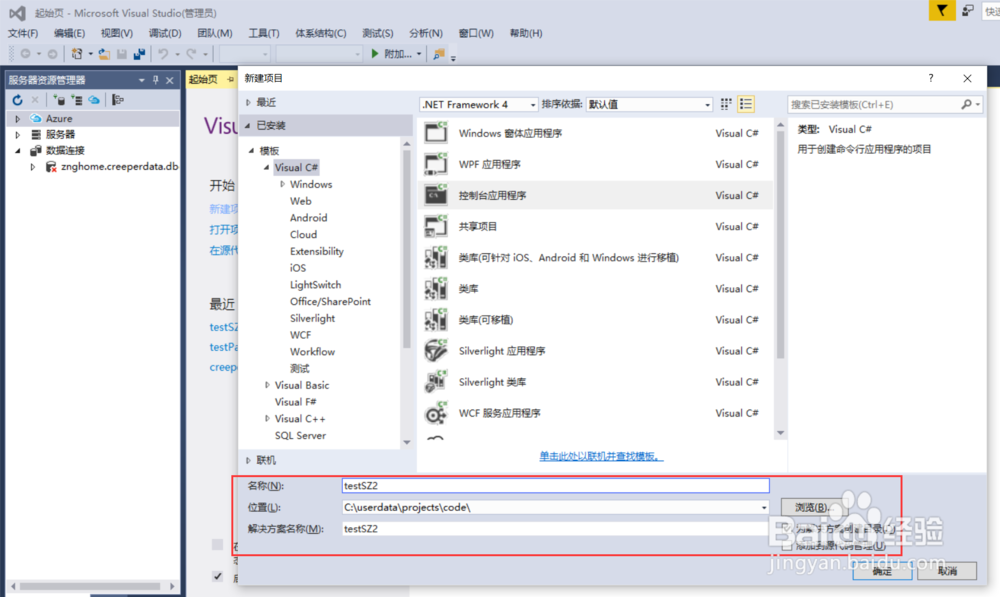Collapse the data connections node
Screen dimensions: 1000x597
[x=18, y=151]
